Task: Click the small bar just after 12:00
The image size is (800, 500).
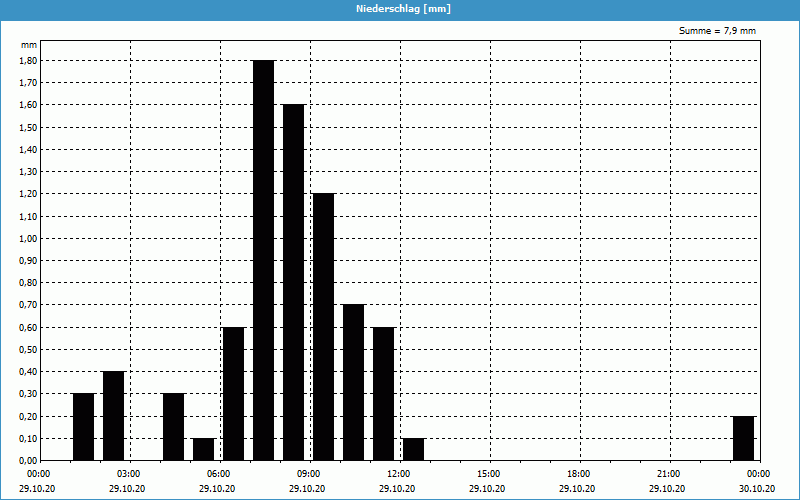Action: [413, 449]
